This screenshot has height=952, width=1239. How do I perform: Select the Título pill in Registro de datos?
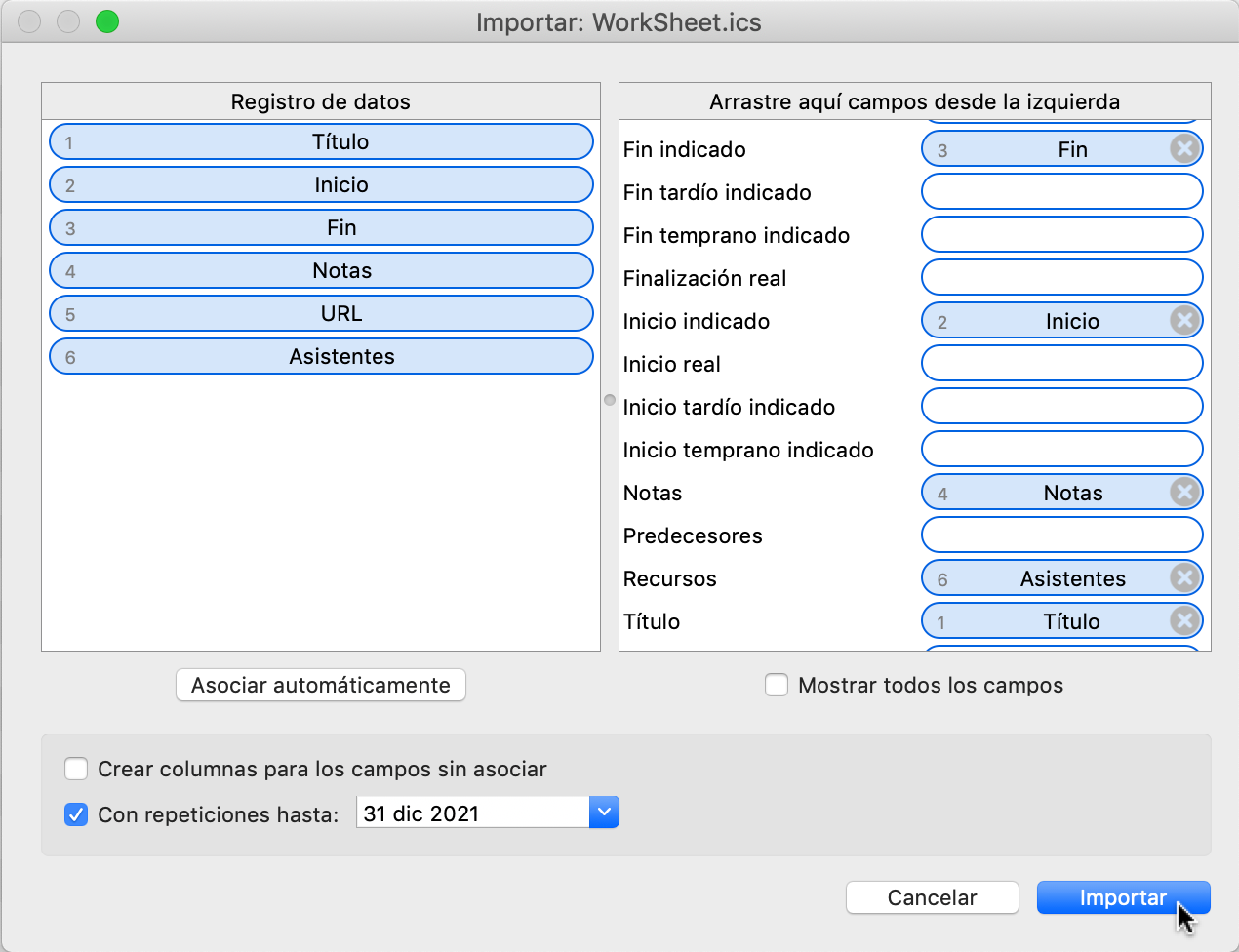[x=320, y=141]
